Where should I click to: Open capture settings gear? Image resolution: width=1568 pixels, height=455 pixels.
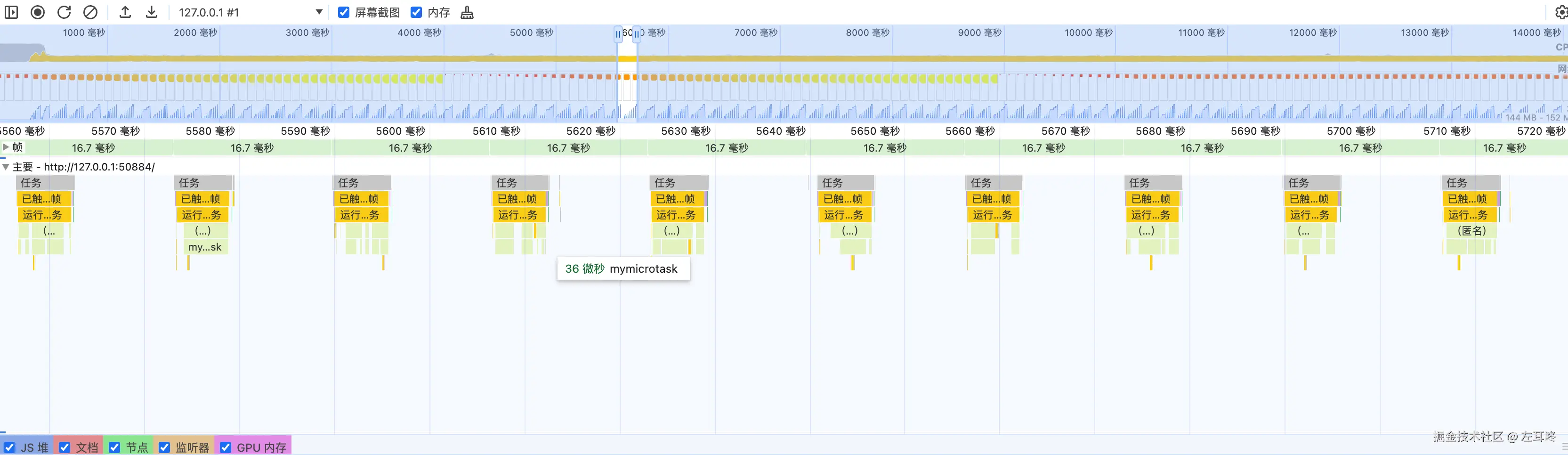point(1561,12)
